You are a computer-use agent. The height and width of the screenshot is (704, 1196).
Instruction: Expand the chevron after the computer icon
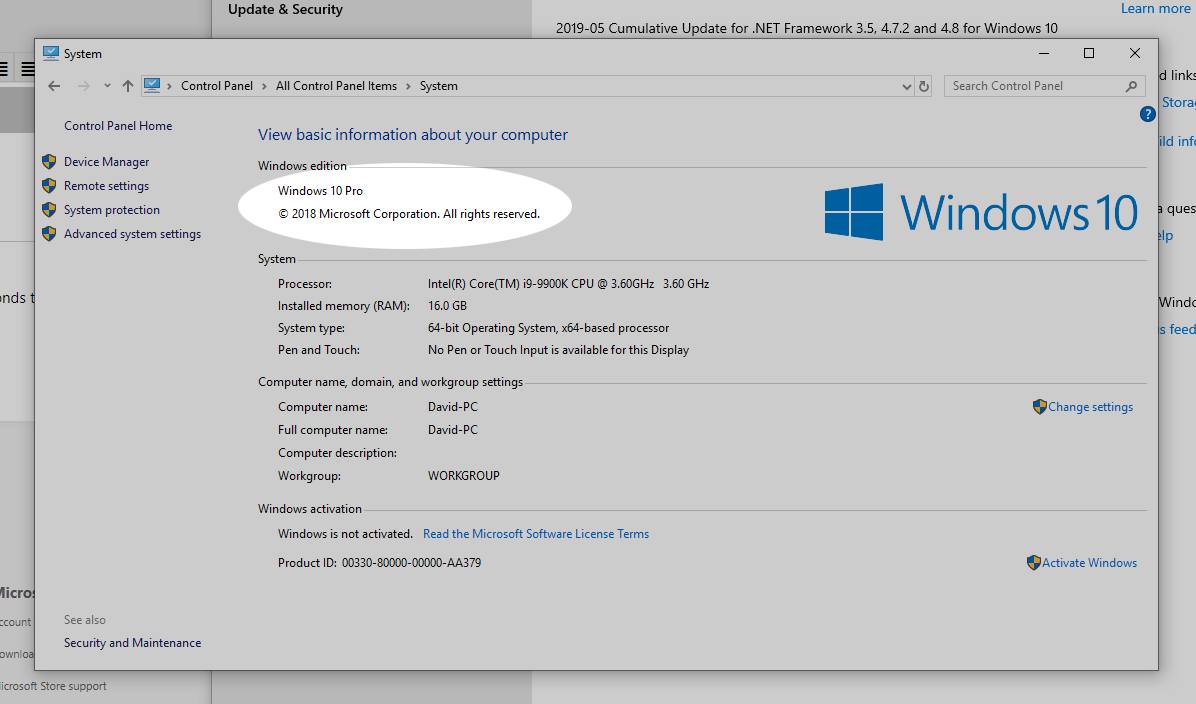pos(169,86)
